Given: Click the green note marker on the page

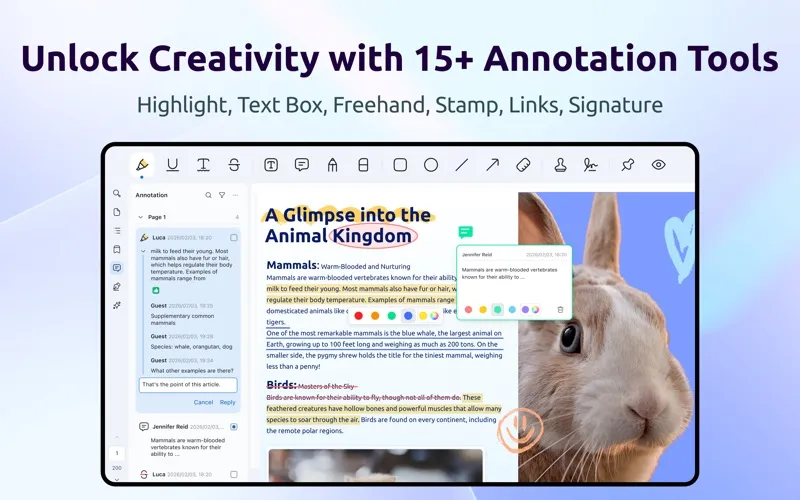Looking at the screenshot, I should pyautogui.click(x=465, y=233).
